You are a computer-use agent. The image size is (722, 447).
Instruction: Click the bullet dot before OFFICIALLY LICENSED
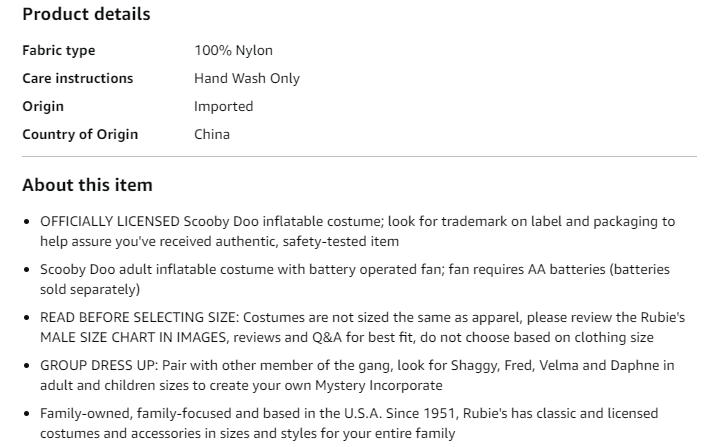click(x=26, y=222)
